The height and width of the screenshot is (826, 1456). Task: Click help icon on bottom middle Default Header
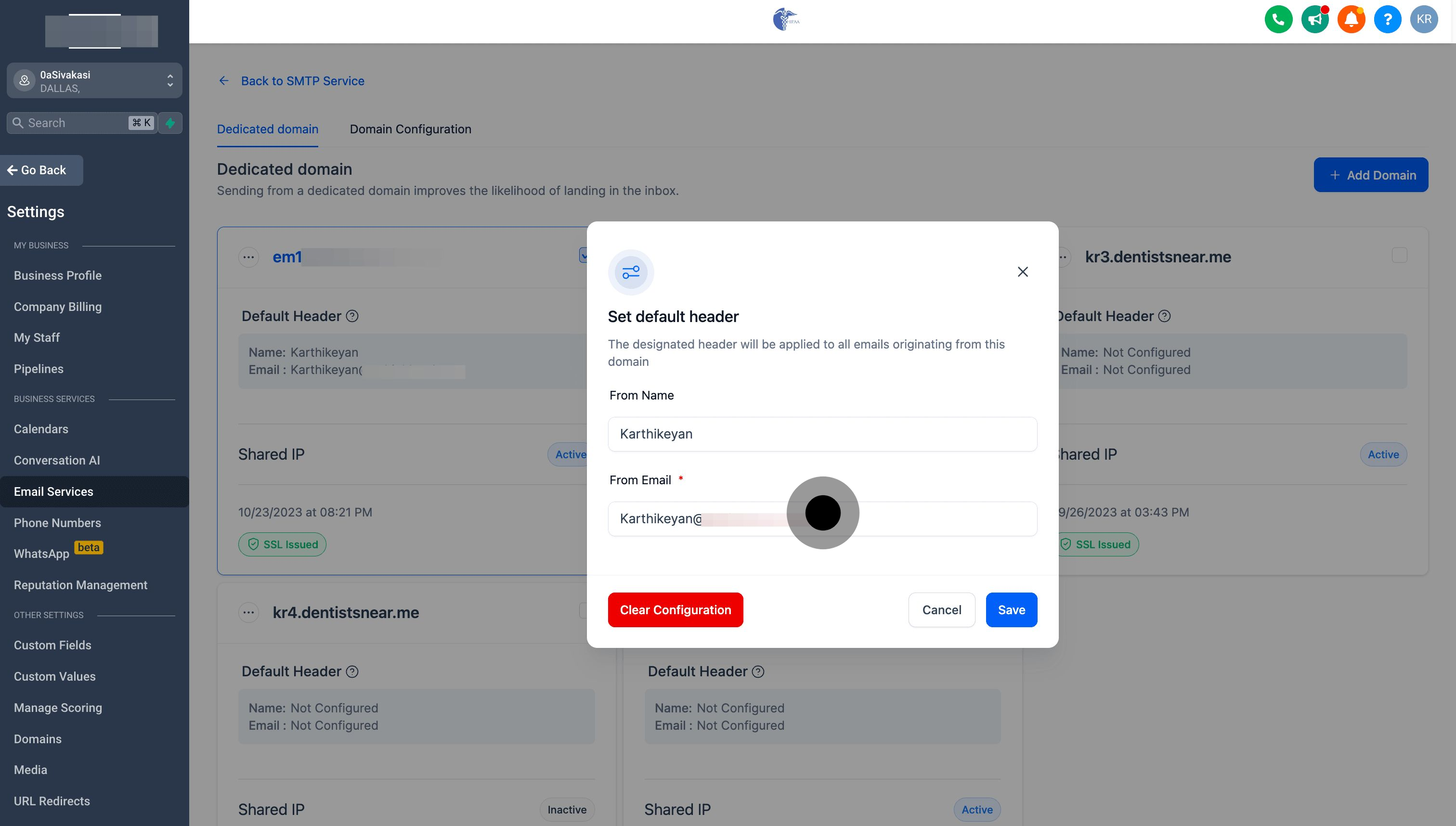pyautogui.click(x=758, y=671)
